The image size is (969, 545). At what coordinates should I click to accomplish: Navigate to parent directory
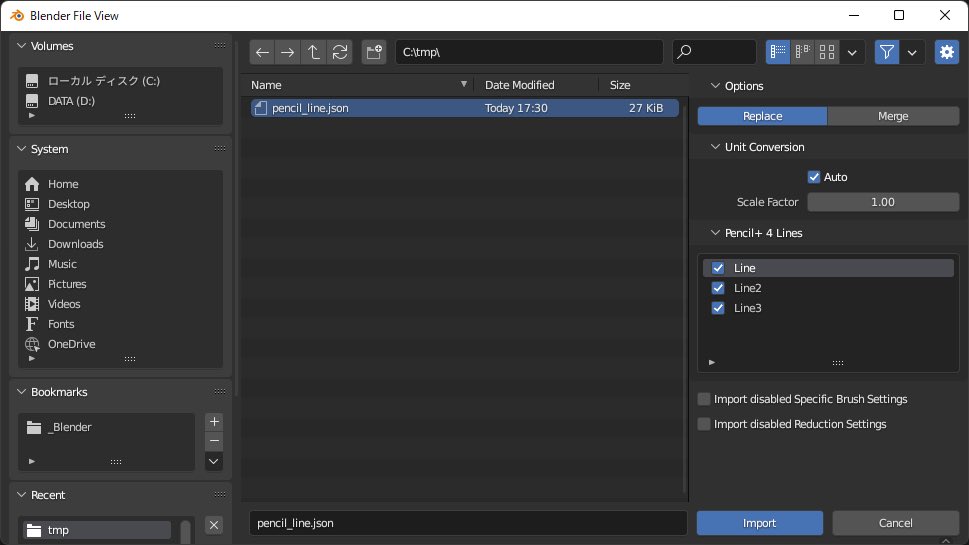point(314,52)
